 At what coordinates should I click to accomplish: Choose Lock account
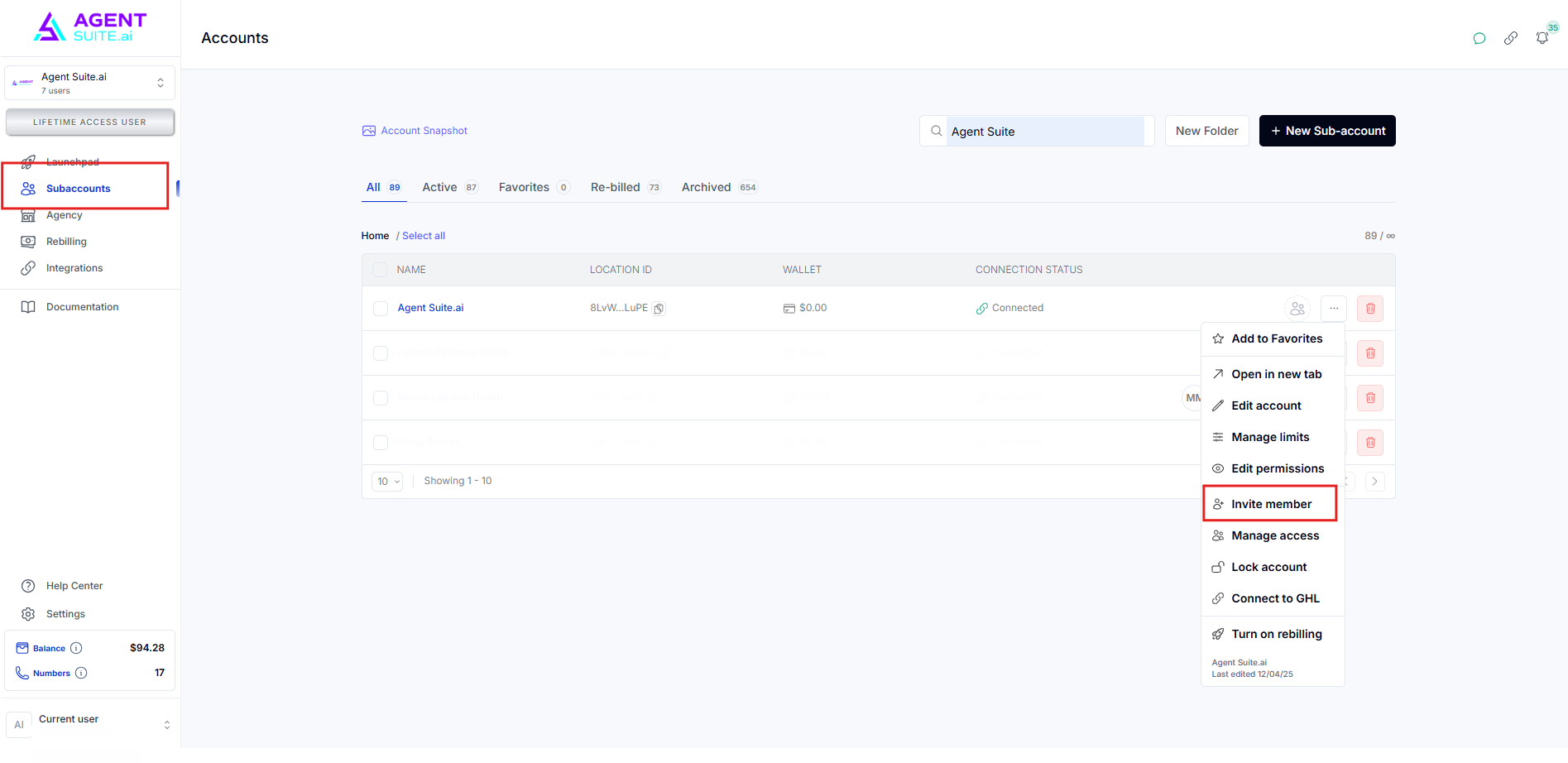pos(1273,567)
